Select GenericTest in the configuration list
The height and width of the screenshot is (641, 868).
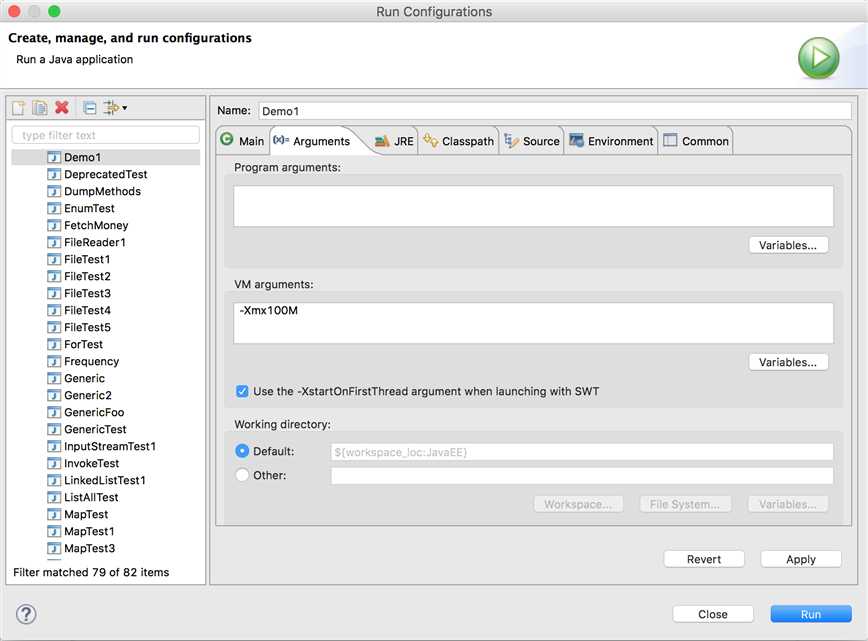pyautogui.click(x=95, y=429)
